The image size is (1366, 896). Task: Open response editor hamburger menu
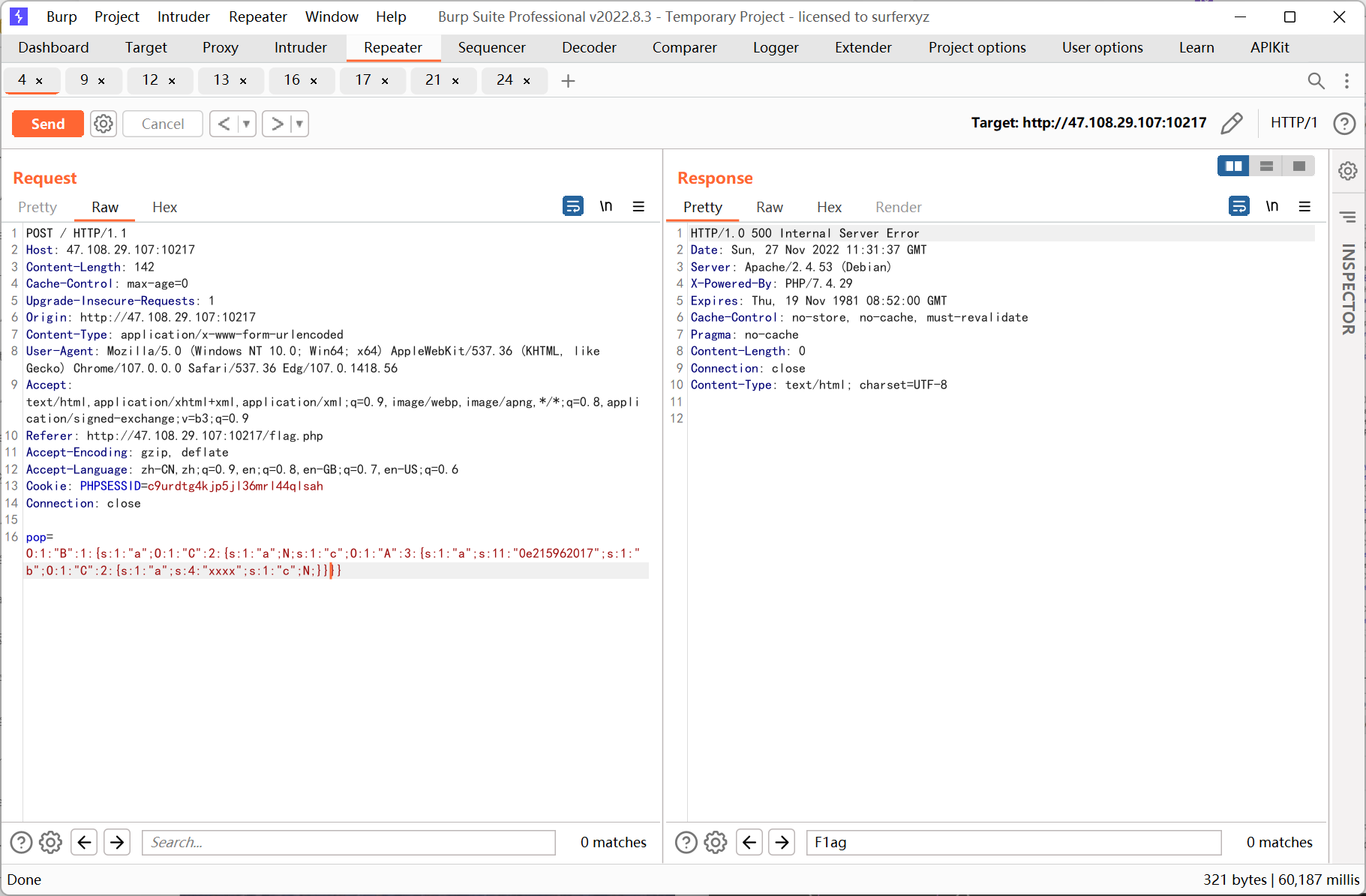point(1304,206)
